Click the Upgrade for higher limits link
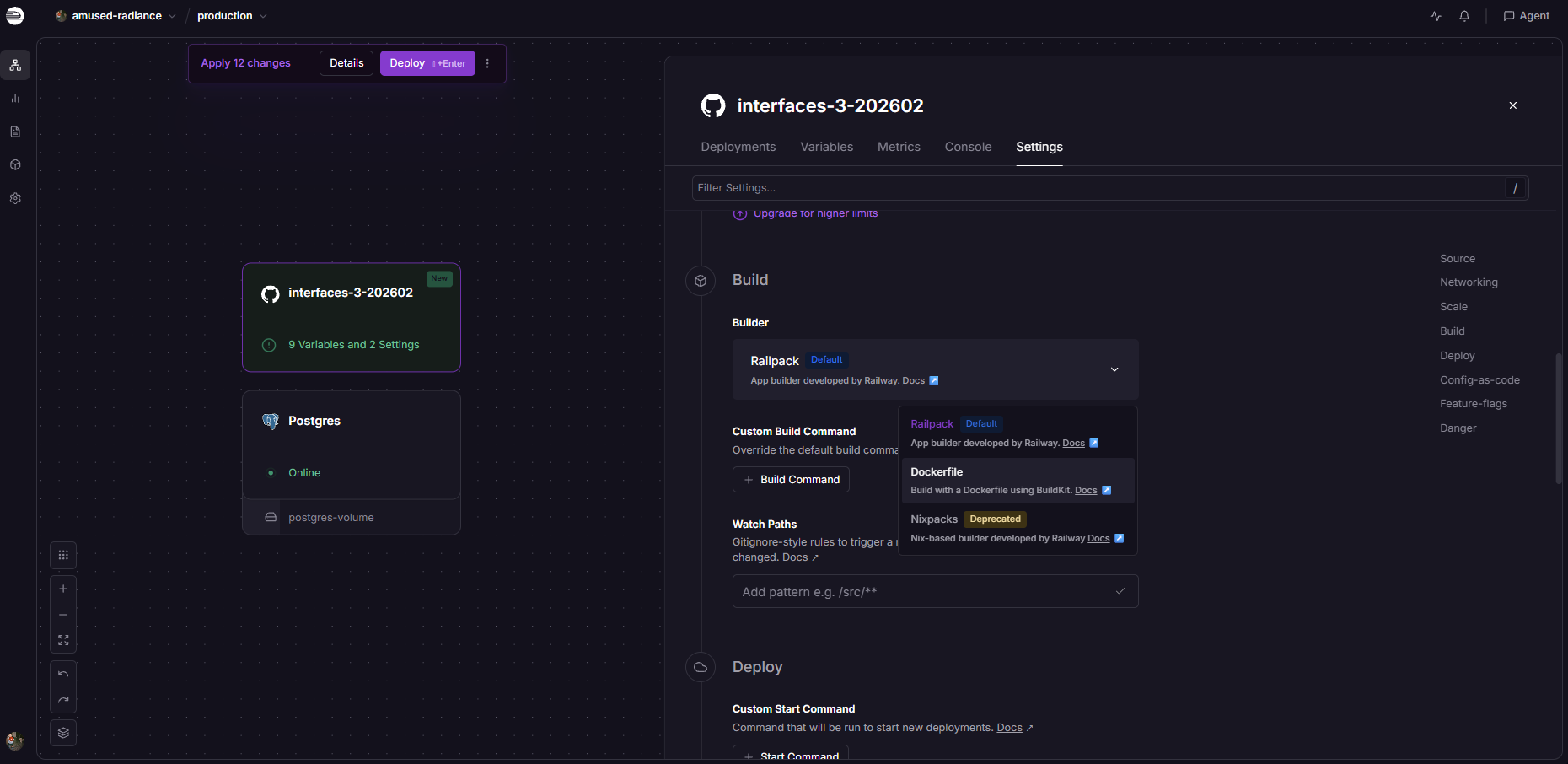1568x764 pixels. point(815,214)
